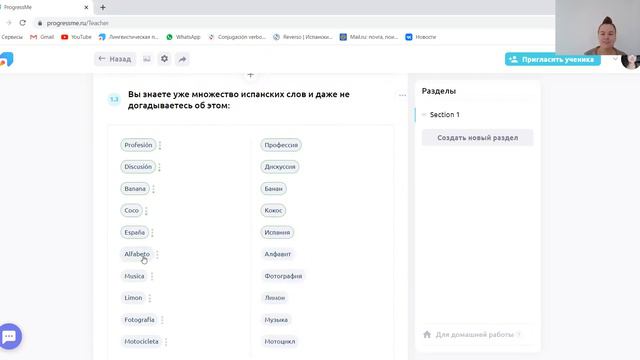Open the exercise three-dots options menu
Viewport: 640px width, 360px height.
pyautogui.click(x=402, y=95)
